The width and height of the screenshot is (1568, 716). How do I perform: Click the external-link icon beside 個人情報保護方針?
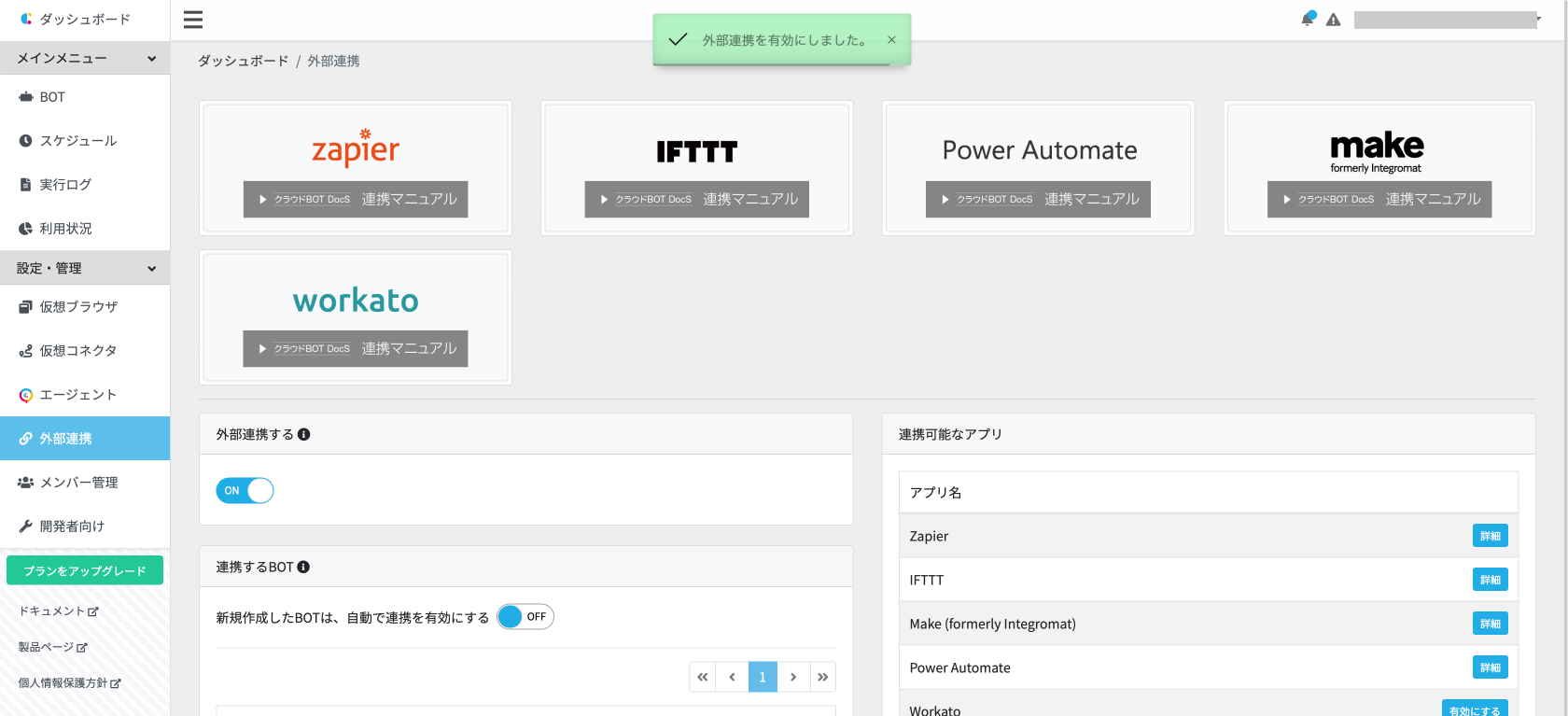pos(116,683)
